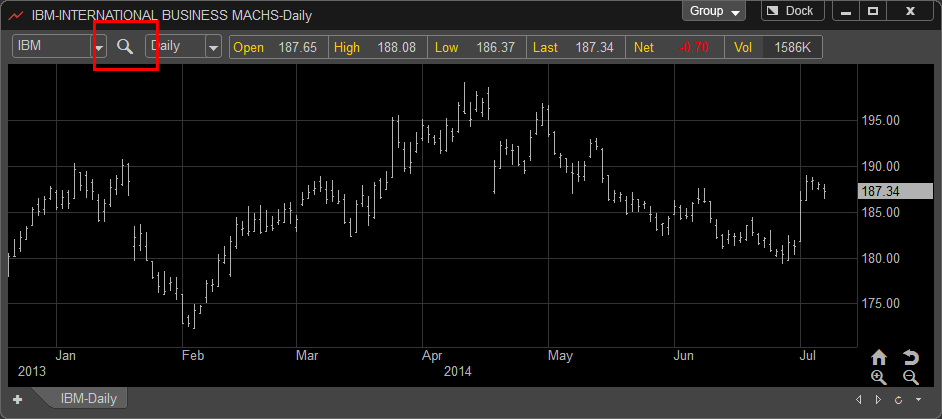
Task: Click into the IBM symbol input field
Action: pyautogui.click(x=52, y=47)
